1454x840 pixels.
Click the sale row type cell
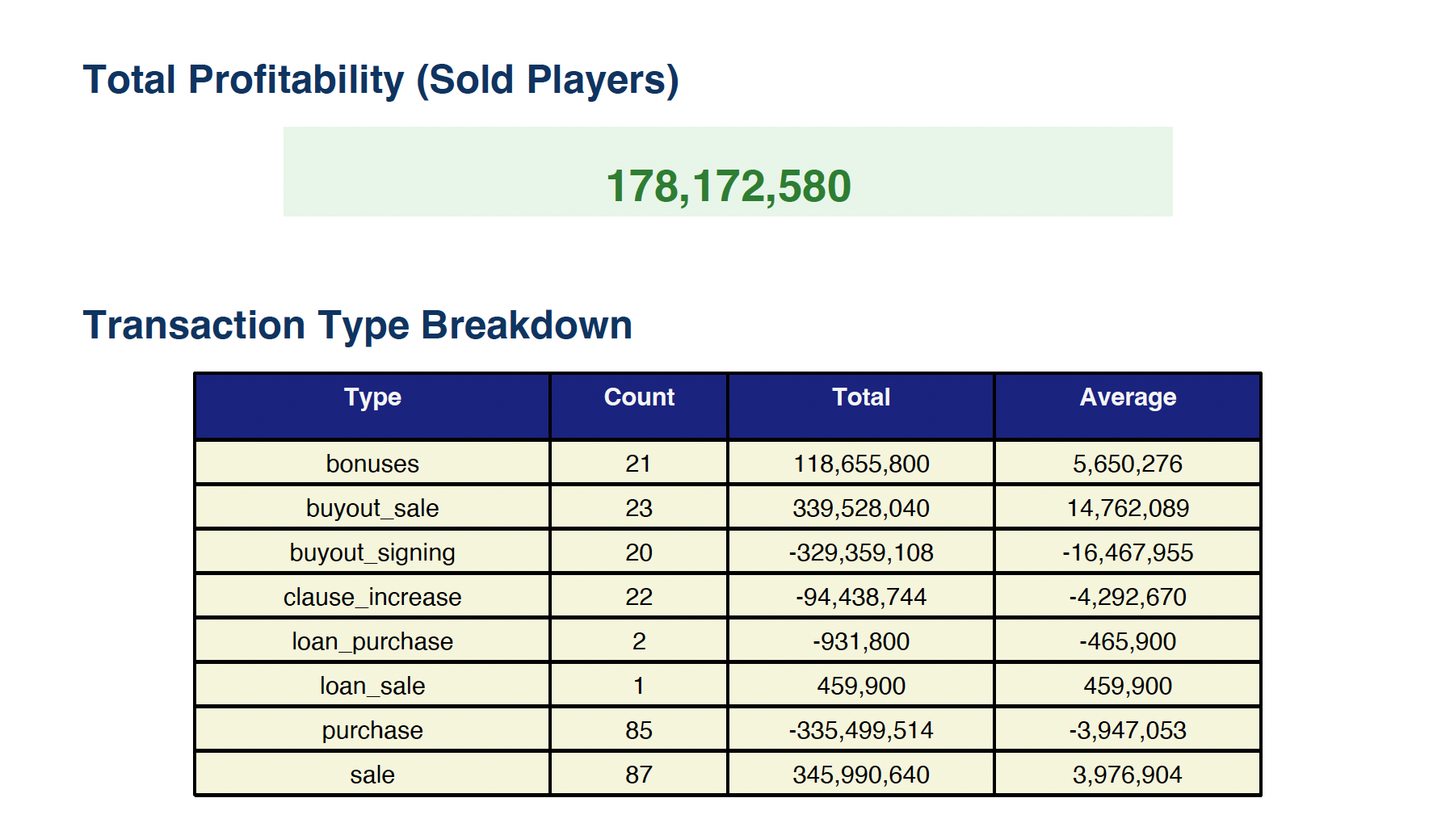click(372, 775)
